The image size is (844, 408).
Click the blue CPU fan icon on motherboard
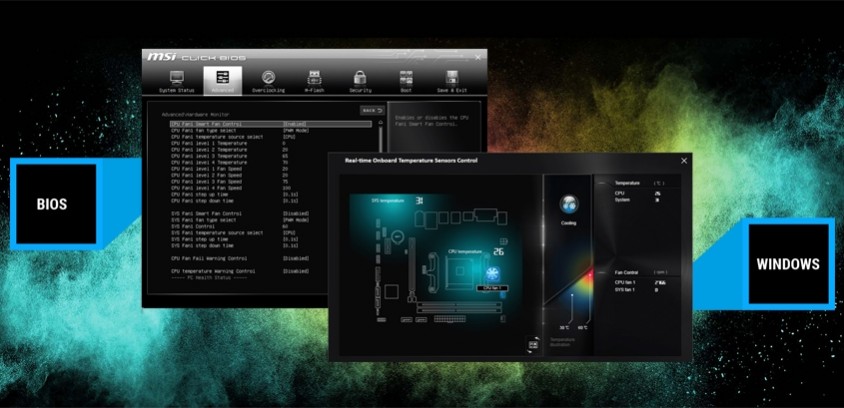493,274
